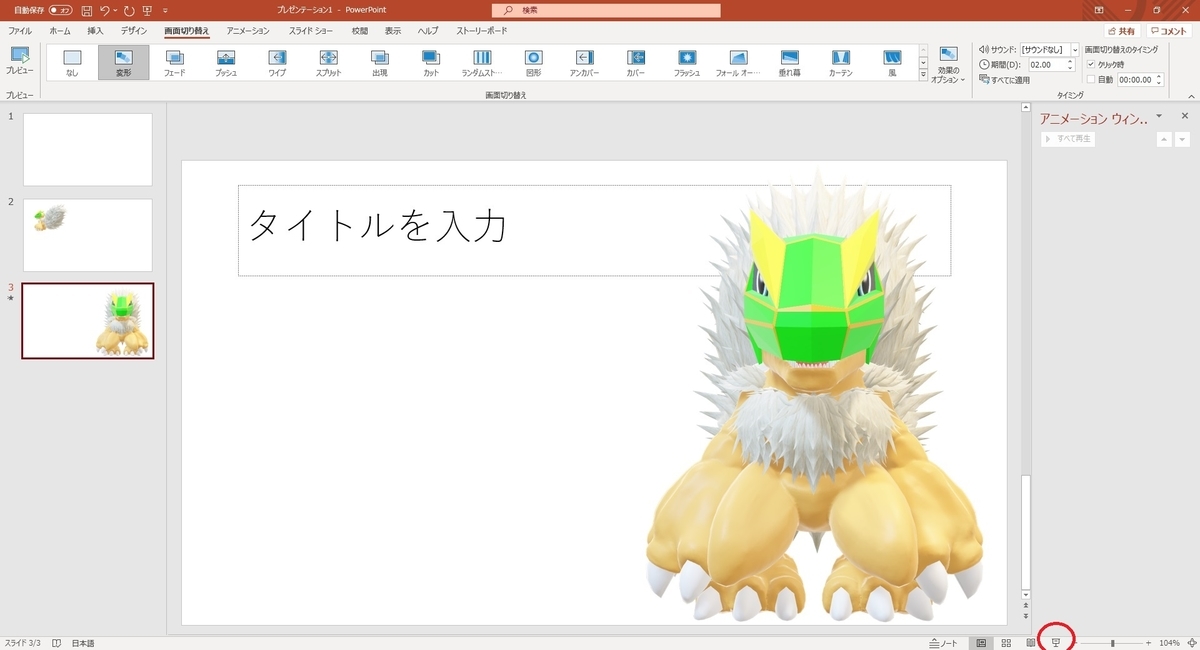Image resolution: width=1200 pixels, height=650 pixels.
Task: Apply the ランダムストライプ transition
Action: (x=482, y=62)
